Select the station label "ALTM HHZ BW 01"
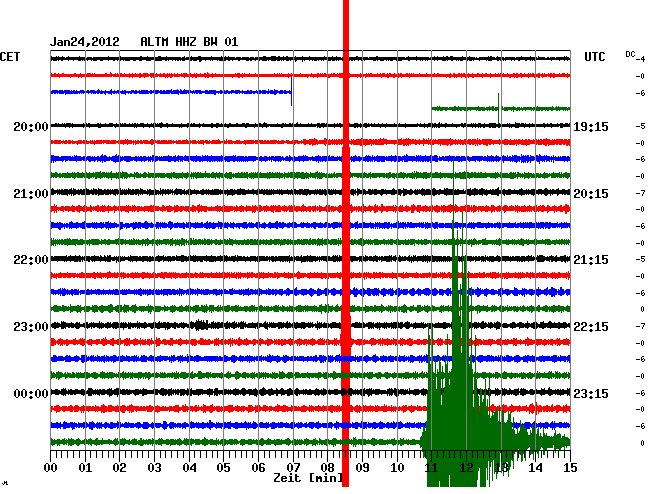The height and width of the screenshot is (494, 650). coord(189,42)
